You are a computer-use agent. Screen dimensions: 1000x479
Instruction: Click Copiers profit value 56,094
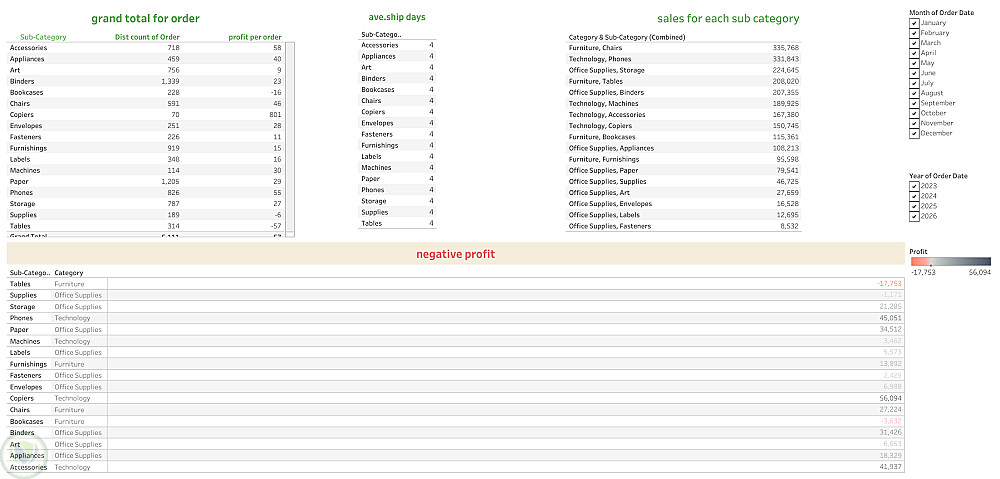pos(890,399)
